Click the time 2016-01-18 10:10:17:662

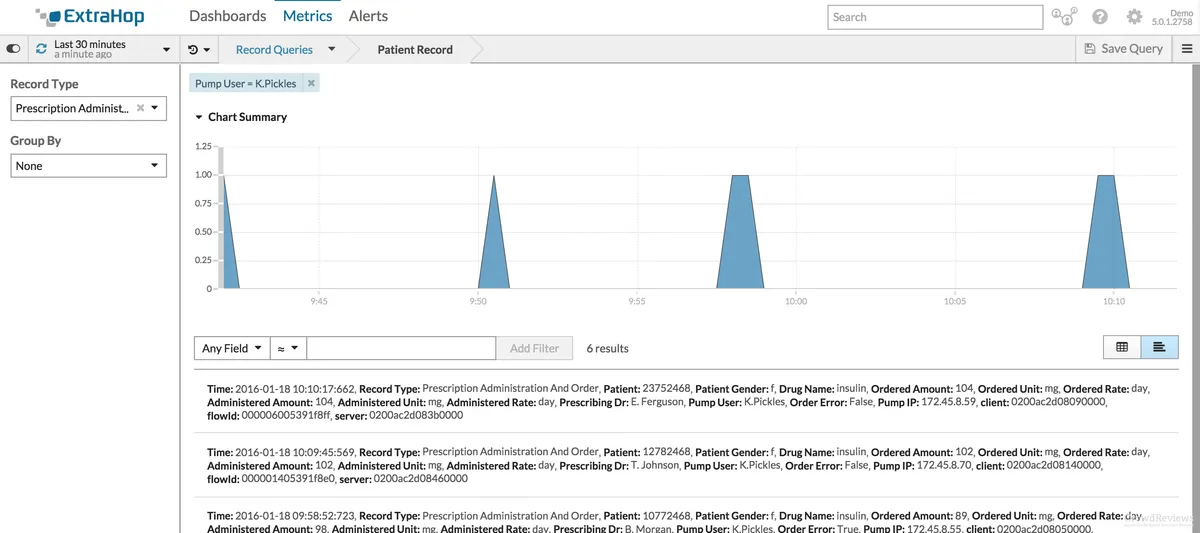pos(295,388)
